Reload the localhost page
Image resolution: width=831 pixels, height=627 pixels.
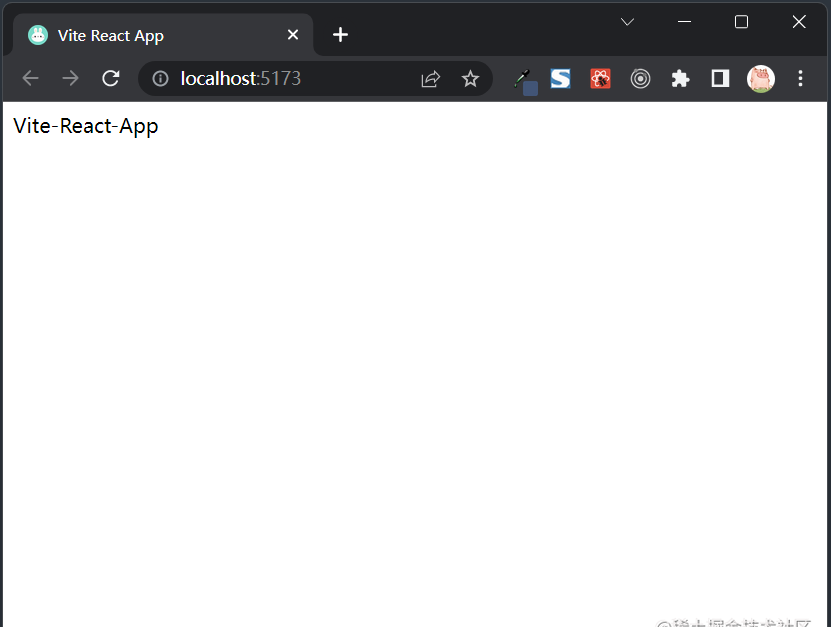coord(110,78)
